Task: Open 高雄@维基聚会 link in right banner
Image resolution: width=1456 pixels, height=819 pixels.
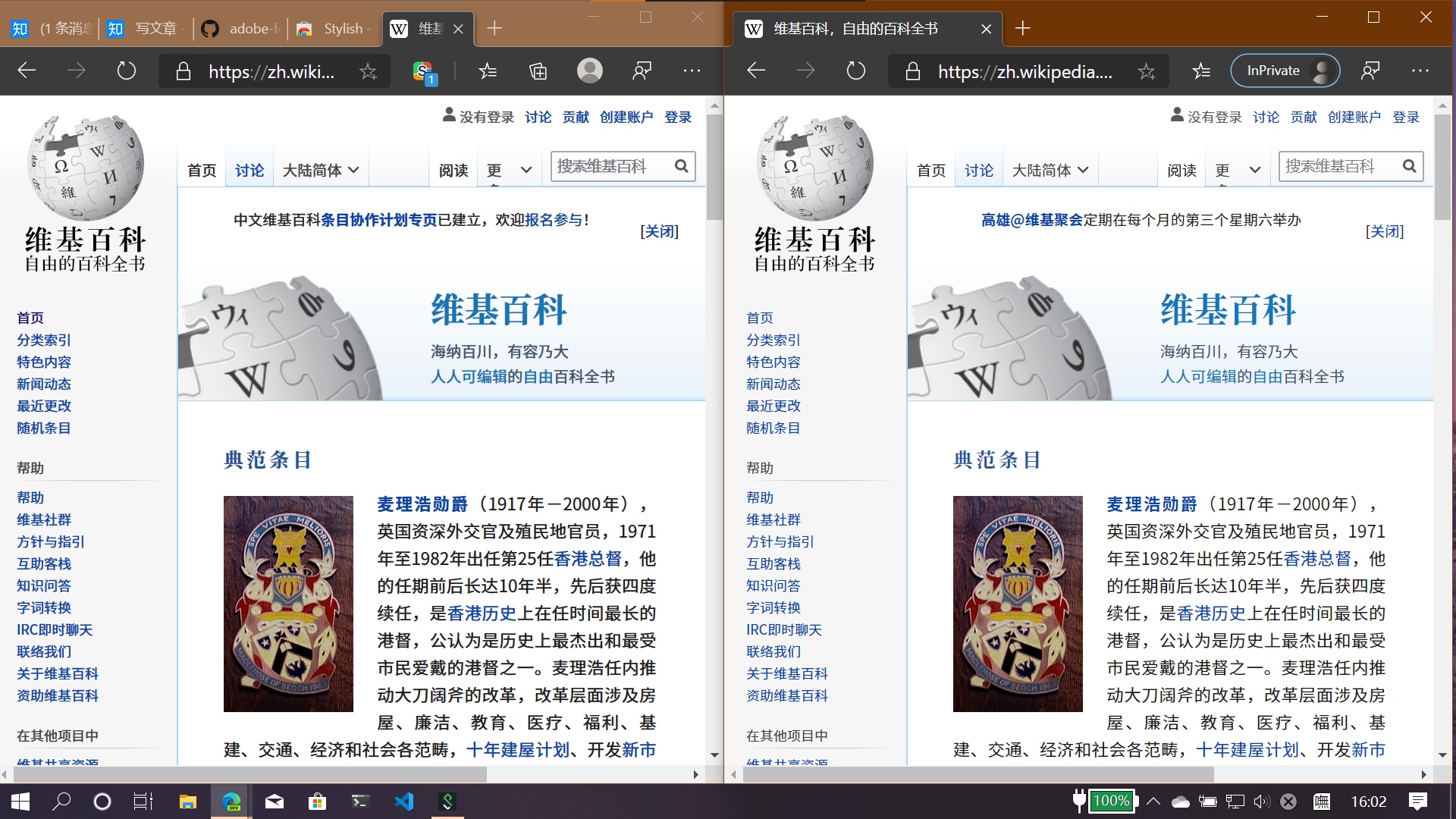Action: pos(1032,220)
